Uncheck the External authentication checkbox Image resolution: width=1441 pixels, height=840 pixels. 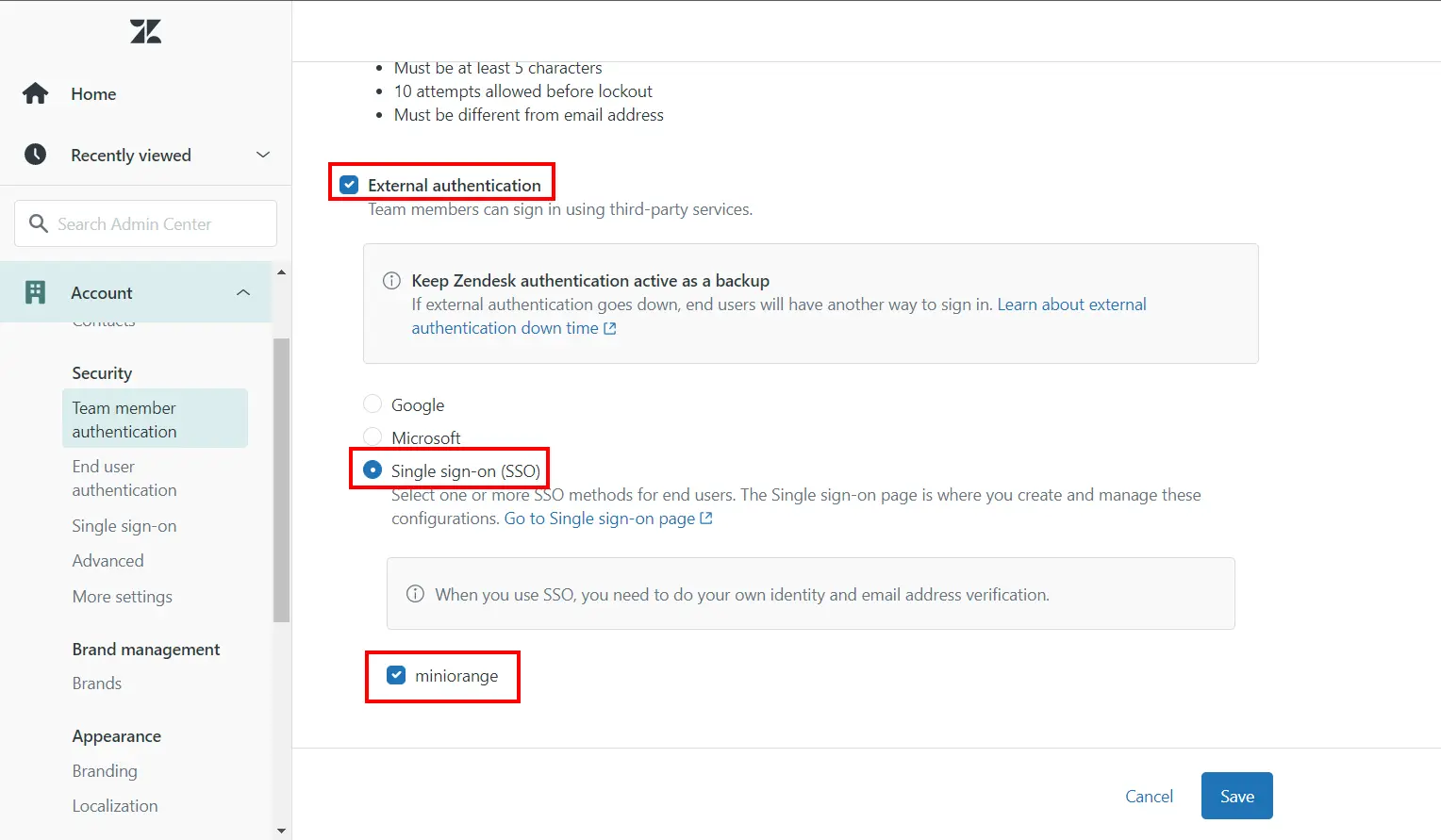tap(348, 184)
